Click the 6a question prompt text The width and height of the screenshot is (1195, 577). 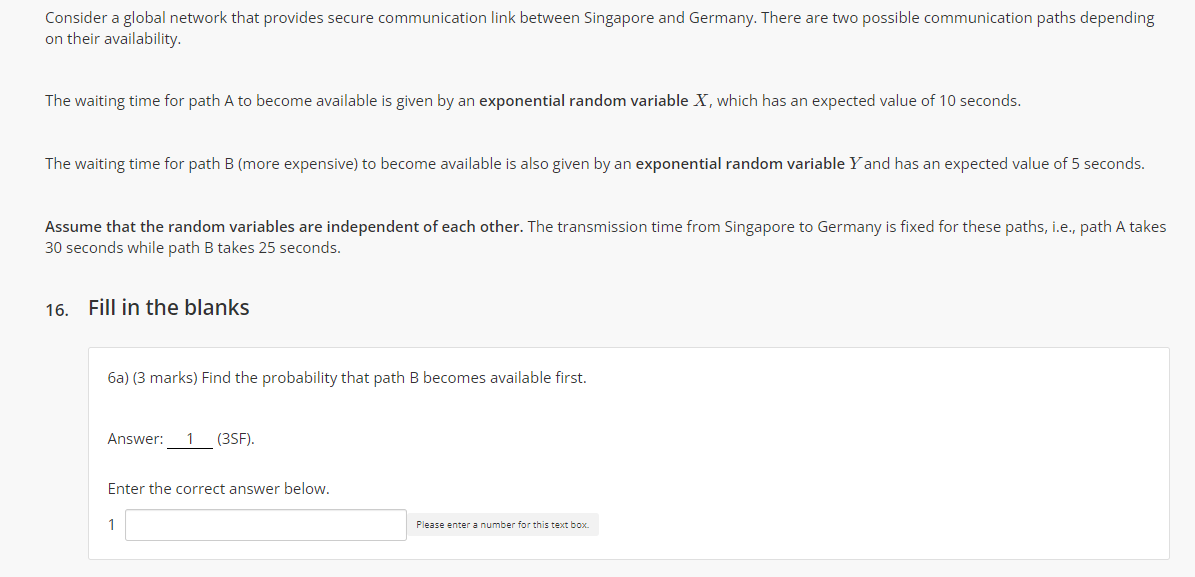point(346,377)
